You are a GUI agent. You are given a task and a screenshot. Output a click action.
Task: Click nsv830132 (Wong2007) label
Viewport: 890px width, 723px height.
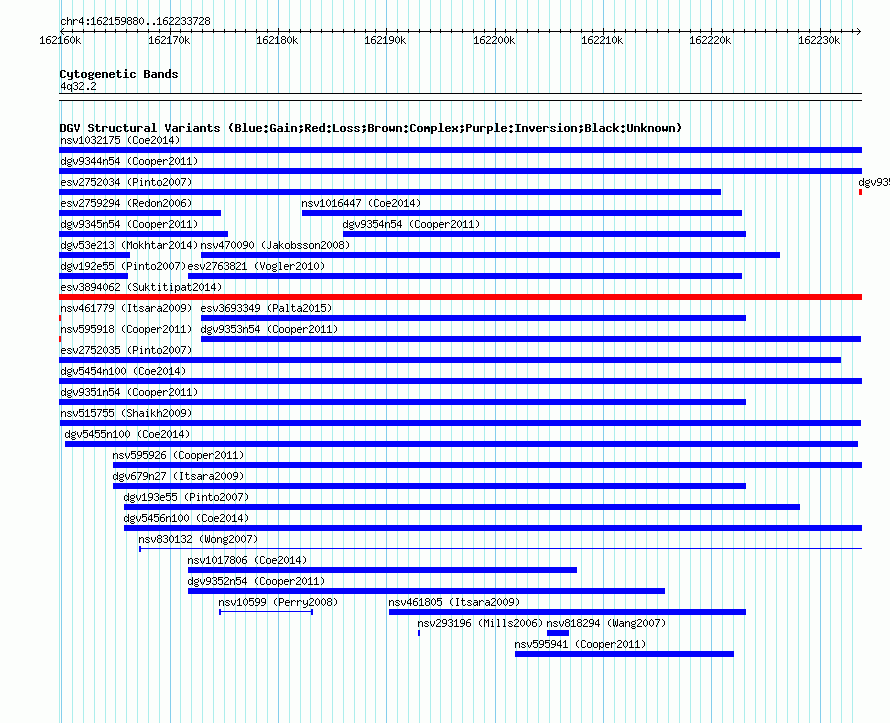pos(198,539)
